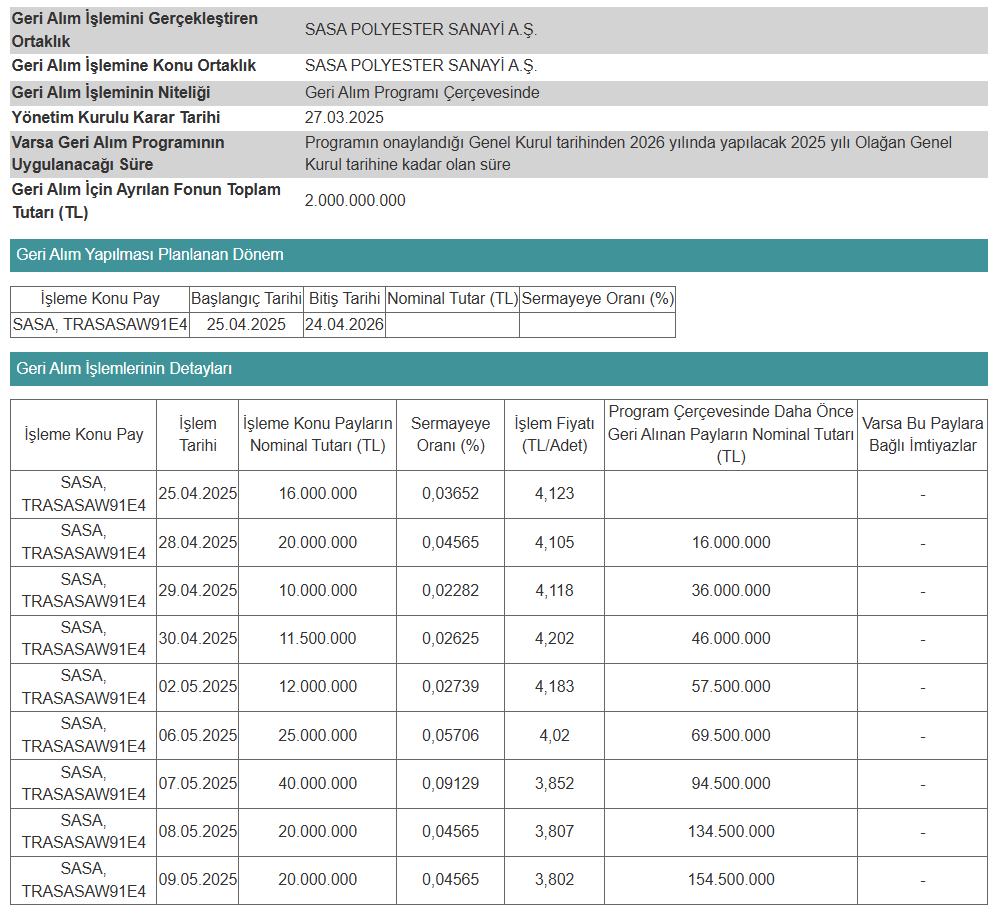Screen dimensions: 994x912
Task: Select the board decision date 27.03.2025
Action: tap(344, 118)
